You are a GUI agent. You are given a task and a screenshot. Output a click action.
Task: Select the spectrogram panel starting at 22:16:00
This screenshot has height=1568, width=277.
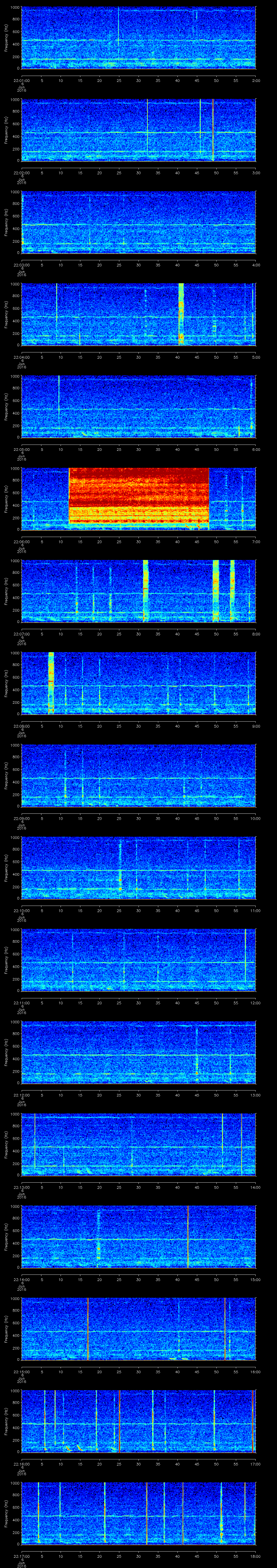pos(138,1421)
